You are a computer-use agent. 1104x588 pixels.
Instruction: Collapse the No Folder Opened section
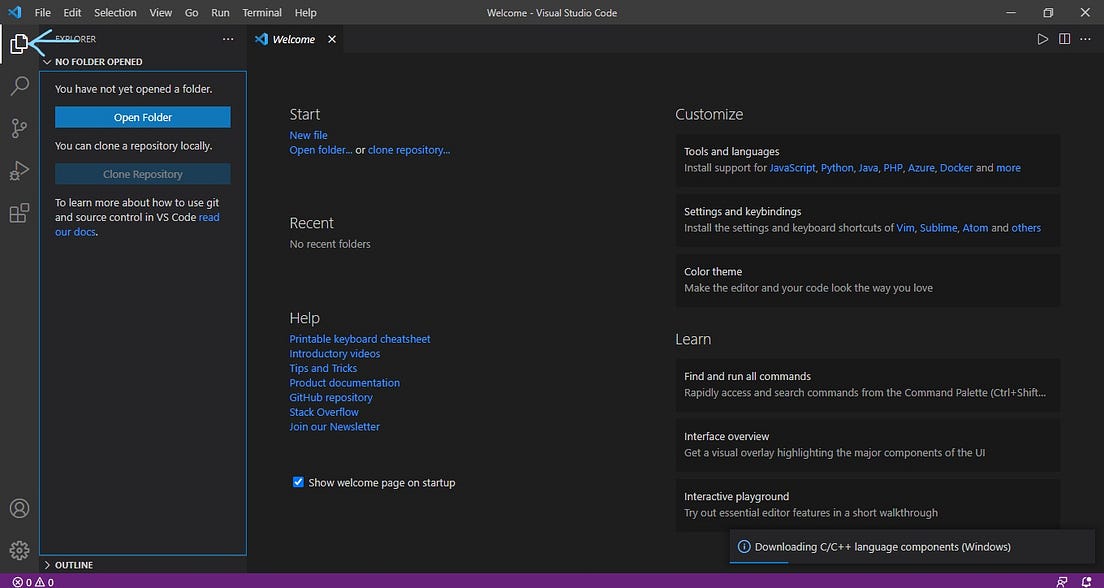(92, 62)
